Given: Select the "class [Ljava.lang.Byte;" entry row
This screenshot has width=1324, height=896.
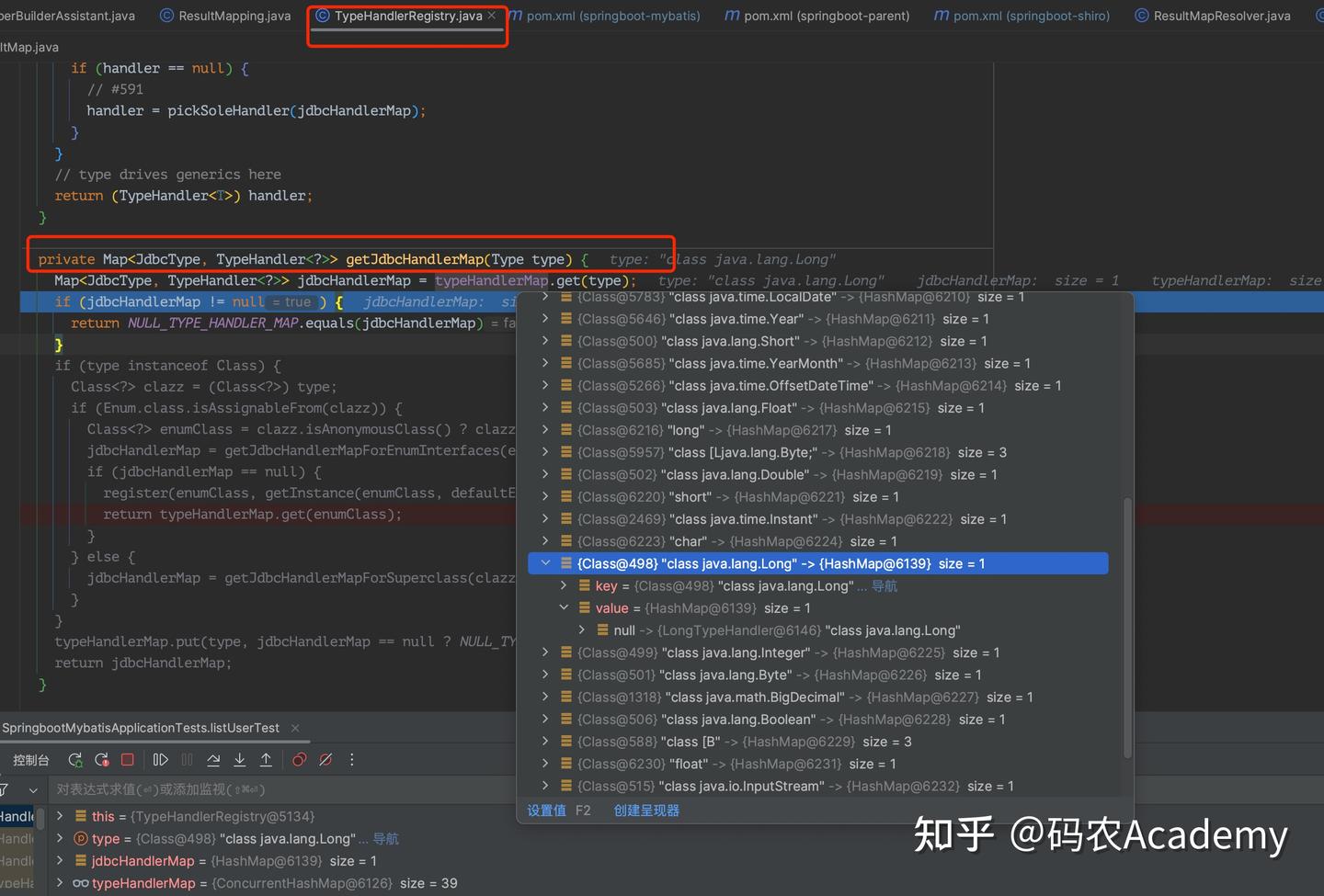Looking at the screenshot, I should click(818, 452).
